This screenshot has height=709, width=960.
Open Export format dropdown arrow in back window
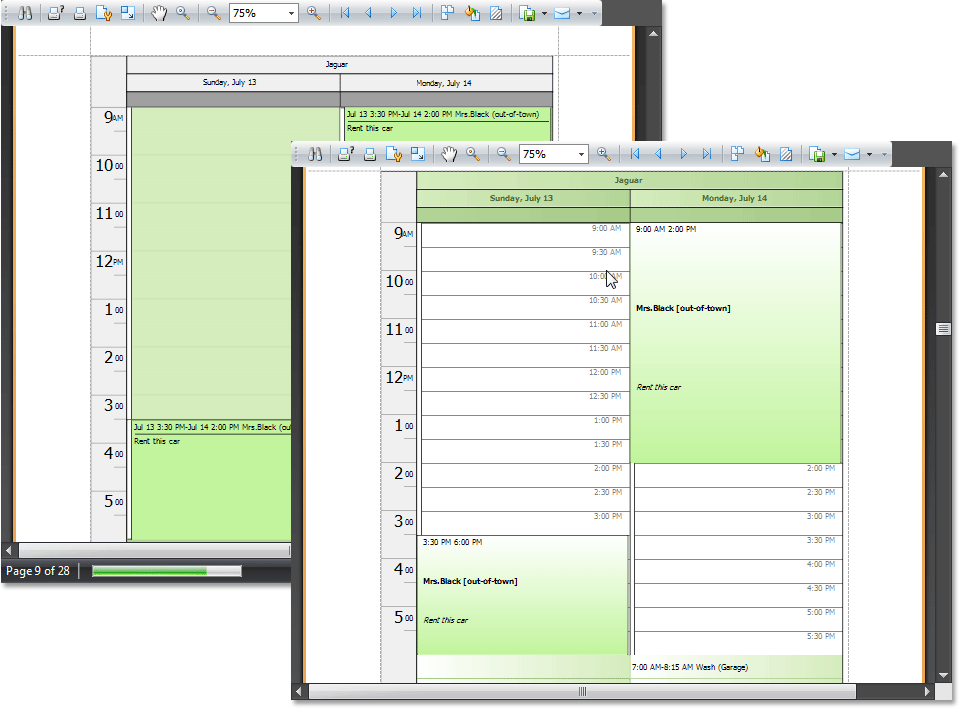click(544, 13)
